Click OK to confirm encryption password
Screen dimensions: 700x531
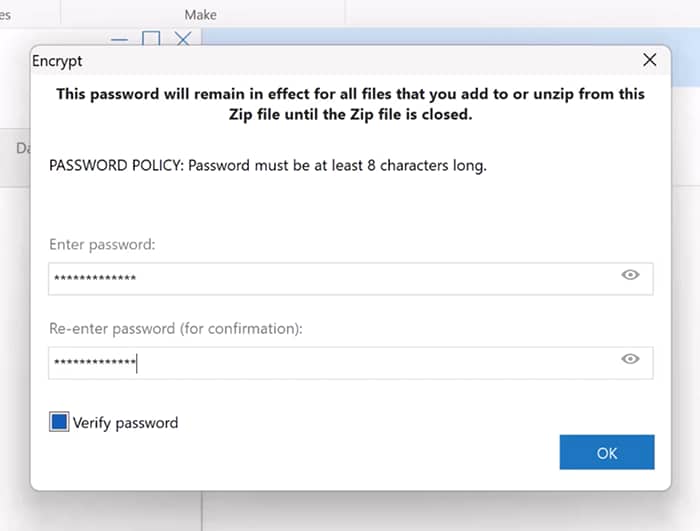[607, 452]
